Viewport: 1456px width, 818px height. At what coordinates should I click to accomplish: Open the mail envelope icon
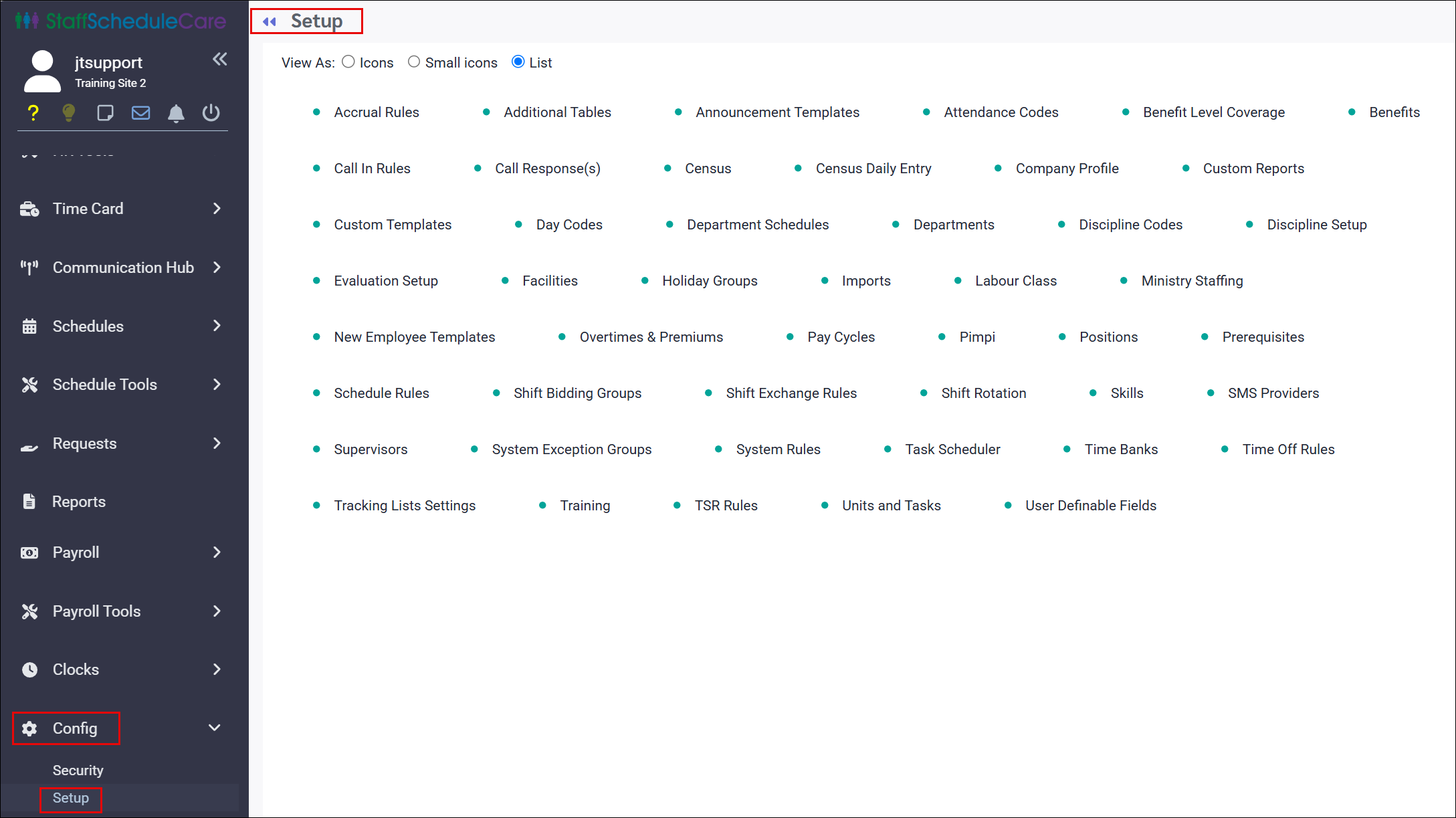(140, 113)
